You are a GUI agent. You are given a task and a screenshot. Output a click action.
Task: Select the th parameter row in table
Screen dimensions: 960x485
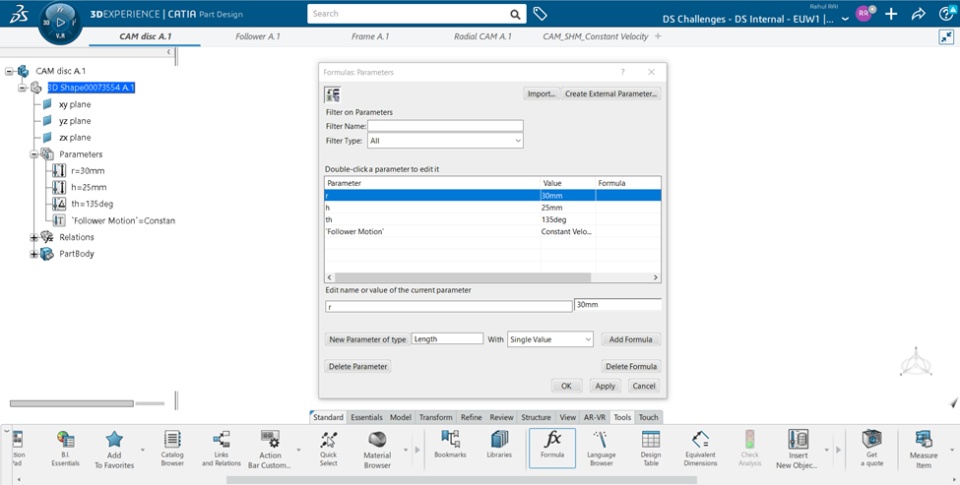pos(492,219)
